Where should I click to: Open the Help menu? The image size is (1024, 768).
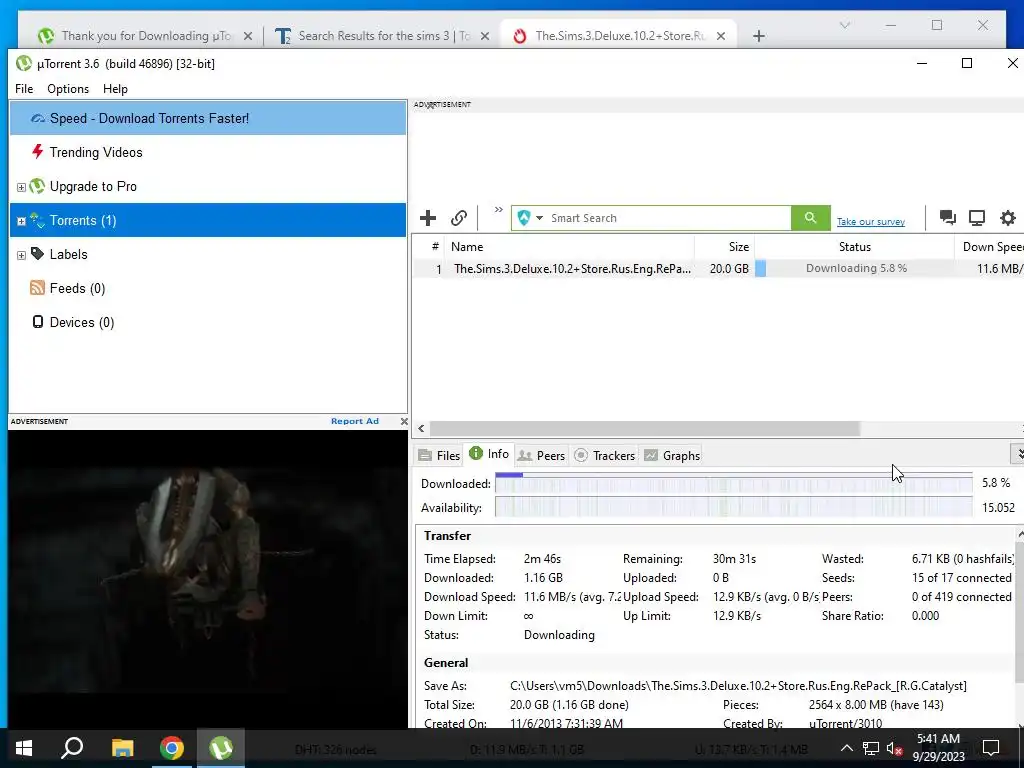pyautogui.click(x=115, y=89)
